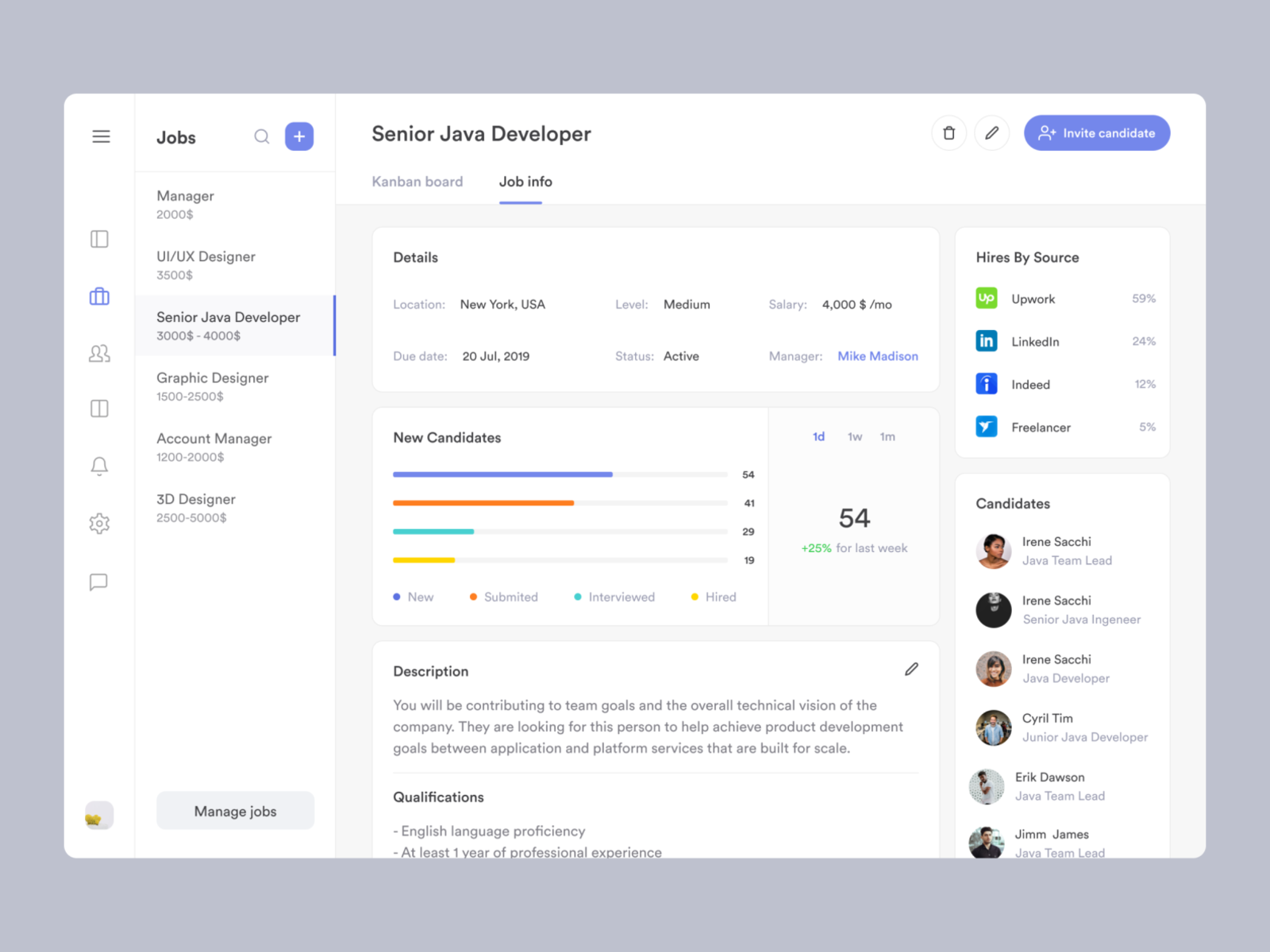Open the Messages chat icon in sidebar
Screen dimensions: 1270x952
click(x=98, y=582)
